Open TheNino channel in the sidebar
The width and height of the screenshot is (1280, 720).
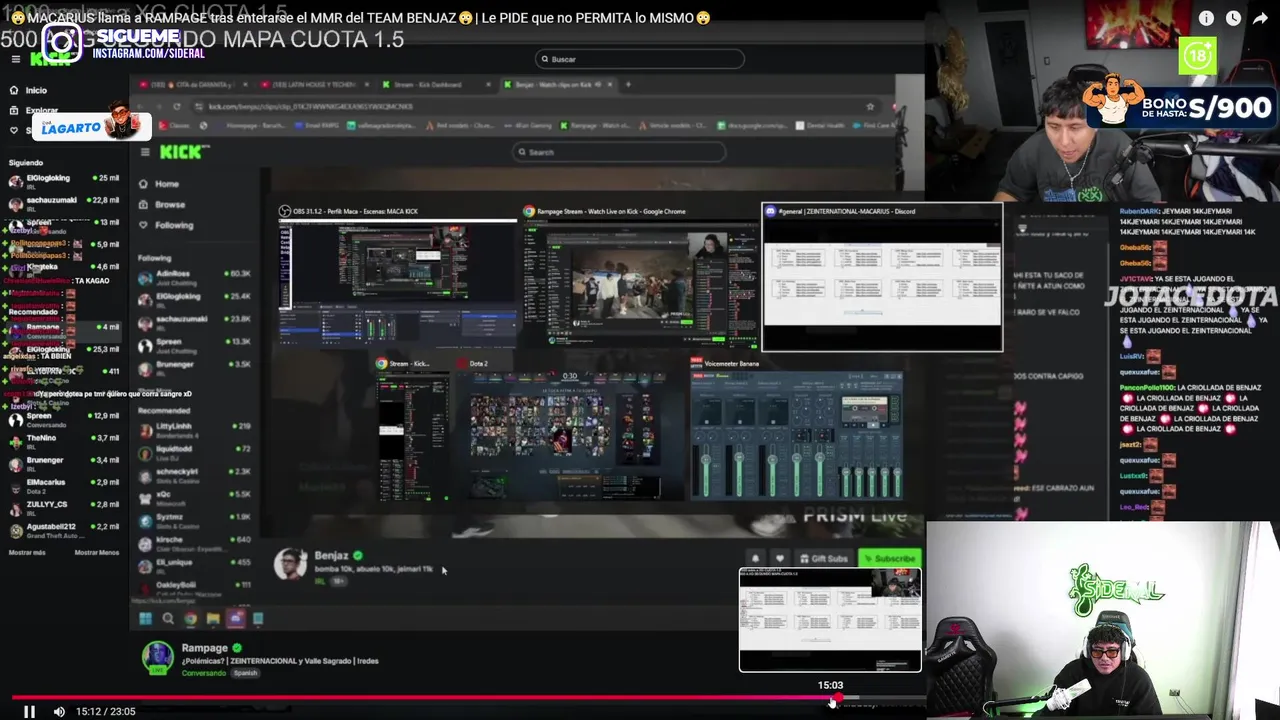pos(64,441)
